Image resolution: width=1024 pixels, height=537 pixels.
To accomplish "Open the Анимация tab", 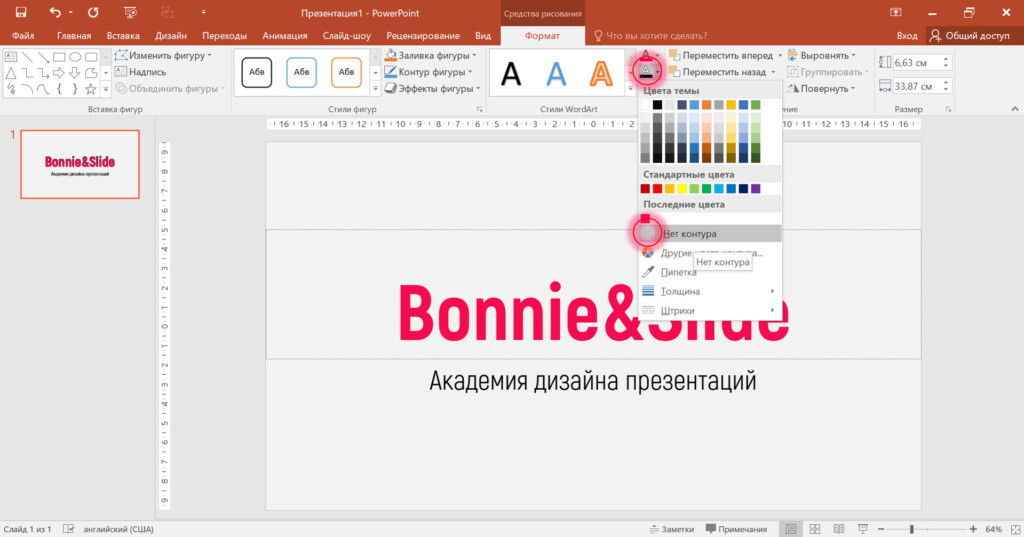I will (285, 35).
